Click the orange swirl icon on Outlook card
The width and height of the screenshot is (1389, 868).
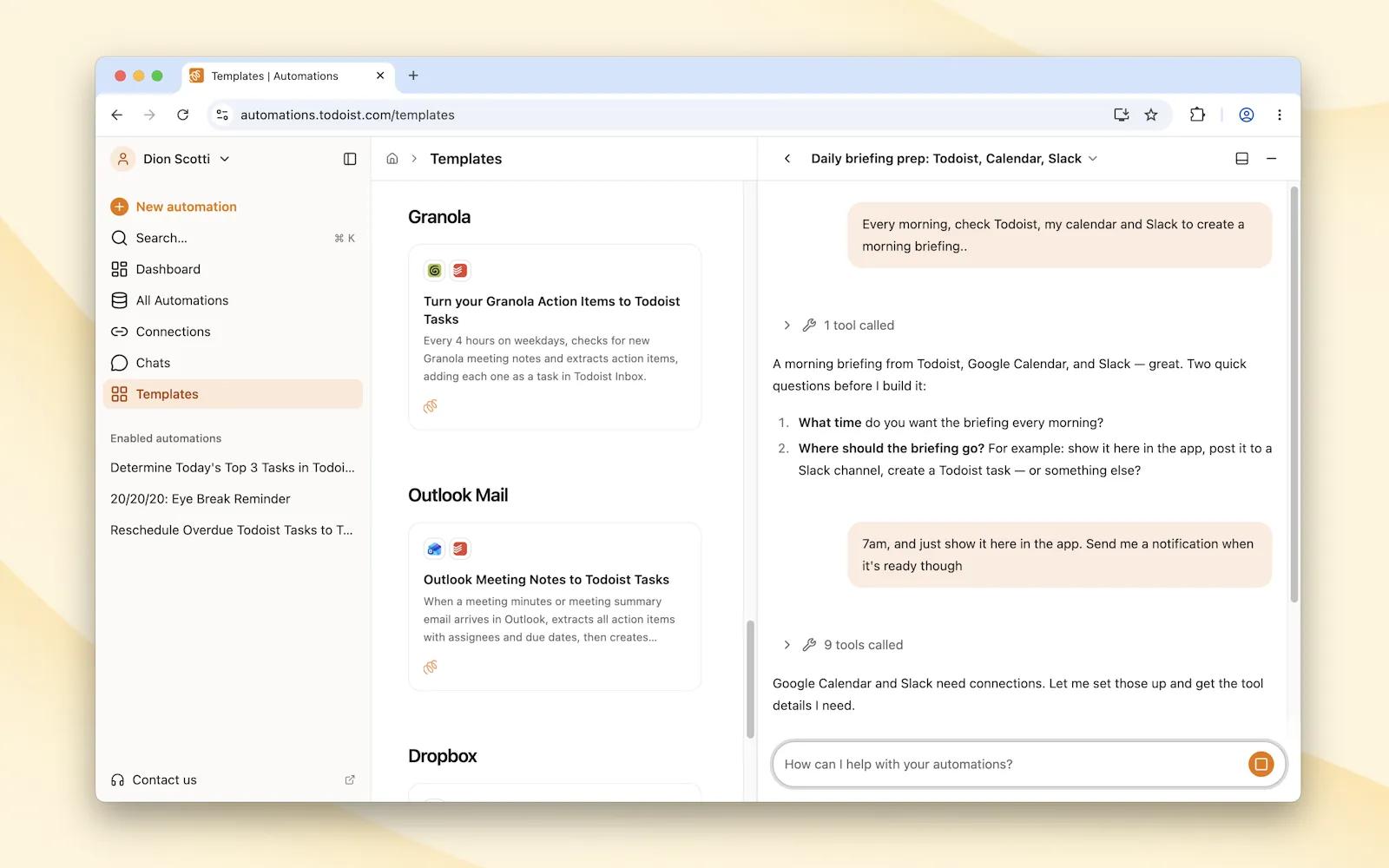click(x=431, y=667)
